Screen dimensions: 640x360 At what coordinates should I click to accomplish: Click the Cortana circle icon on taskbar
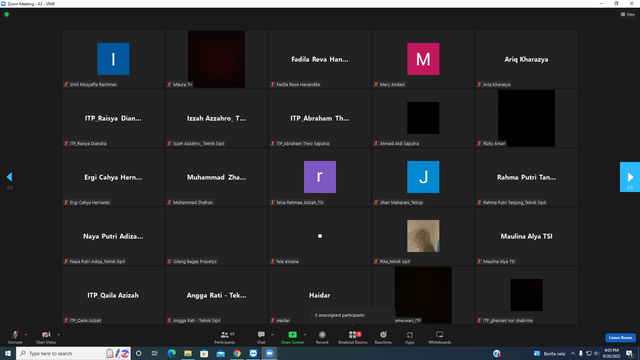click(139, 353)
